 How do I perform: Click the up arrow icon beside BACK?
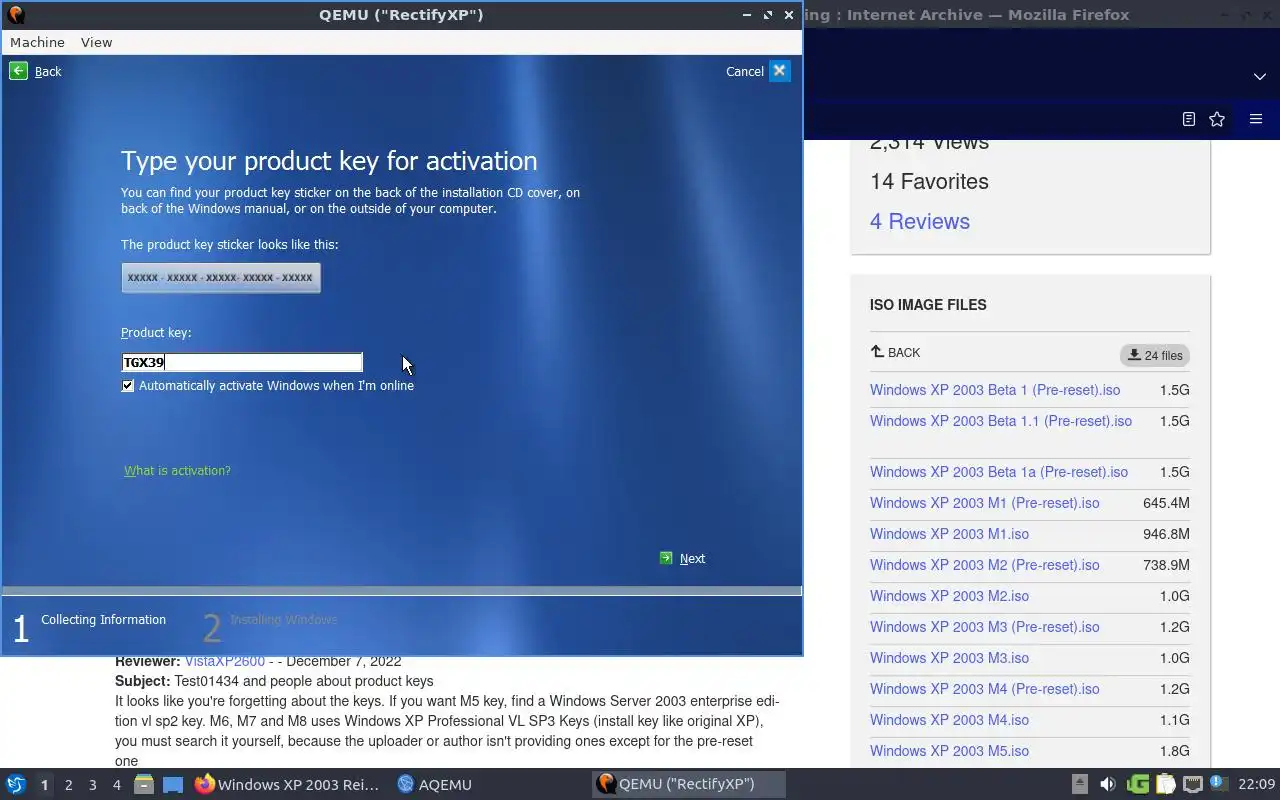coord(877,352)
